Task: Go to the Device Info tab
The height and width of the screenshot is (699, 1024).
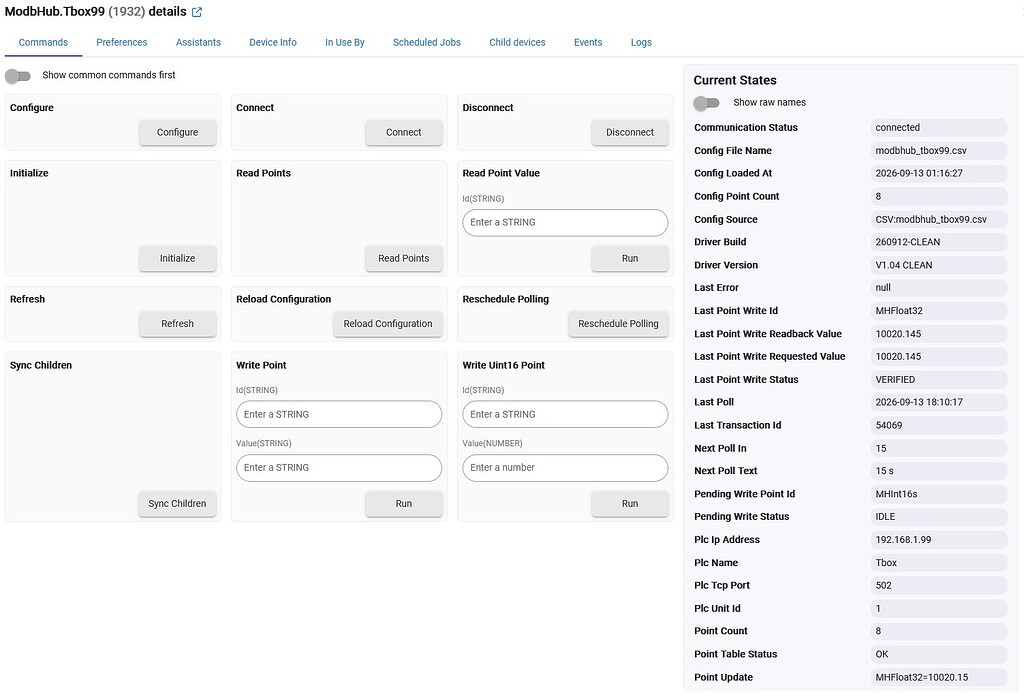Action: [273, 42]
